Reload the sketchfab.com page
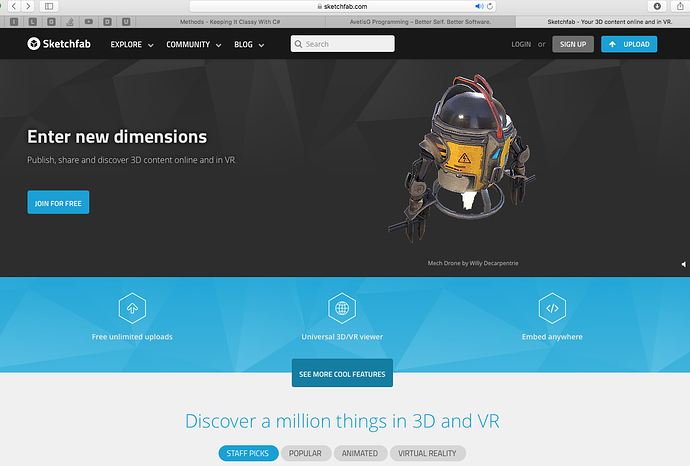The image size is (690, 466). click(x=490, y=6)
